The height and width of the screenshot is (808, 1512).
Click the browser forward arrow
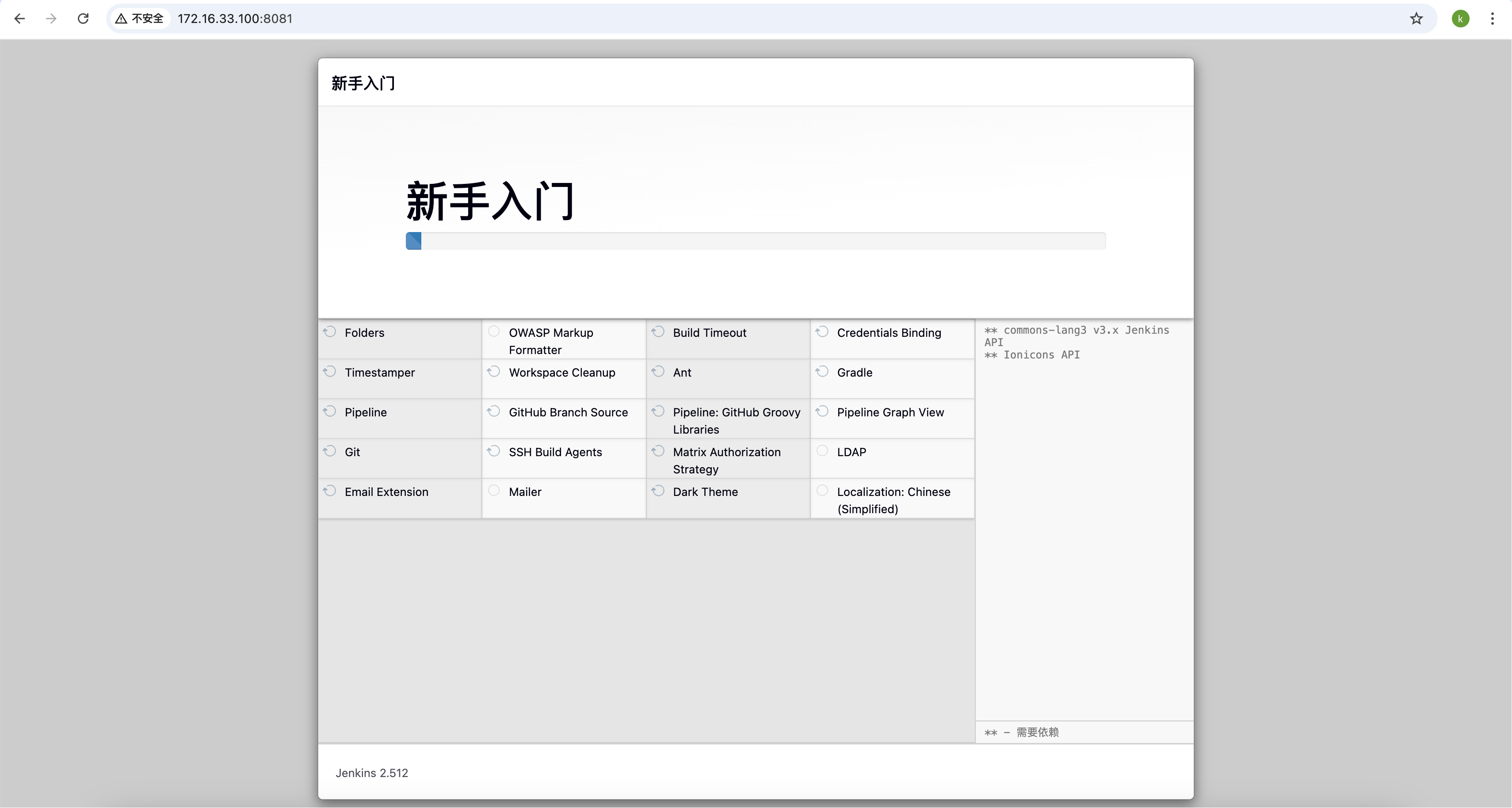point(51,19)
